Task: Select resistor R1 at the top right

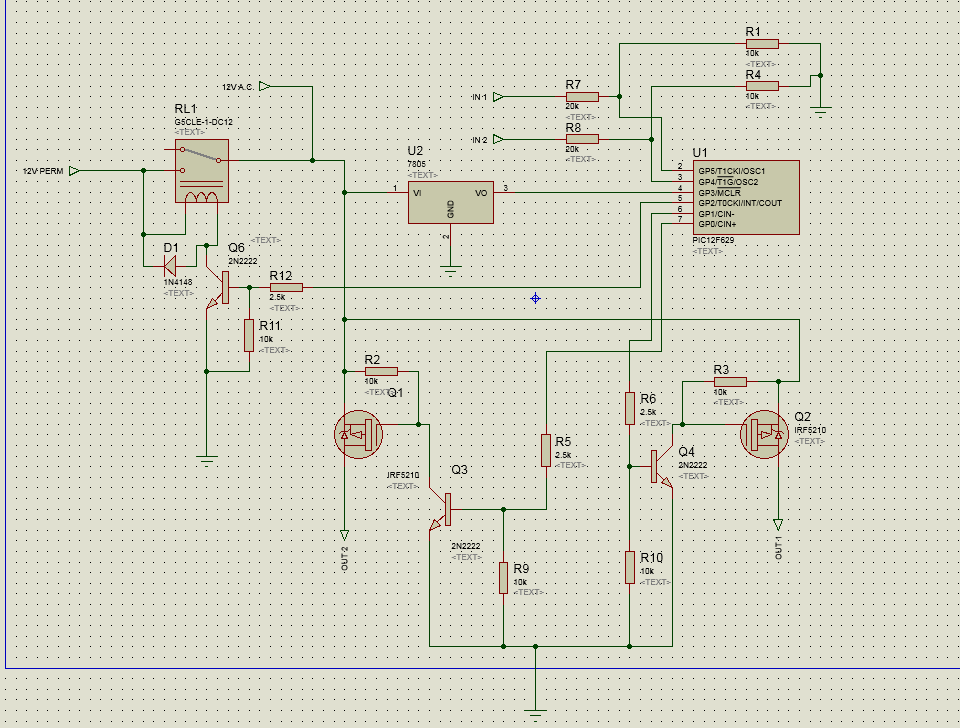Action: point(762,43)
